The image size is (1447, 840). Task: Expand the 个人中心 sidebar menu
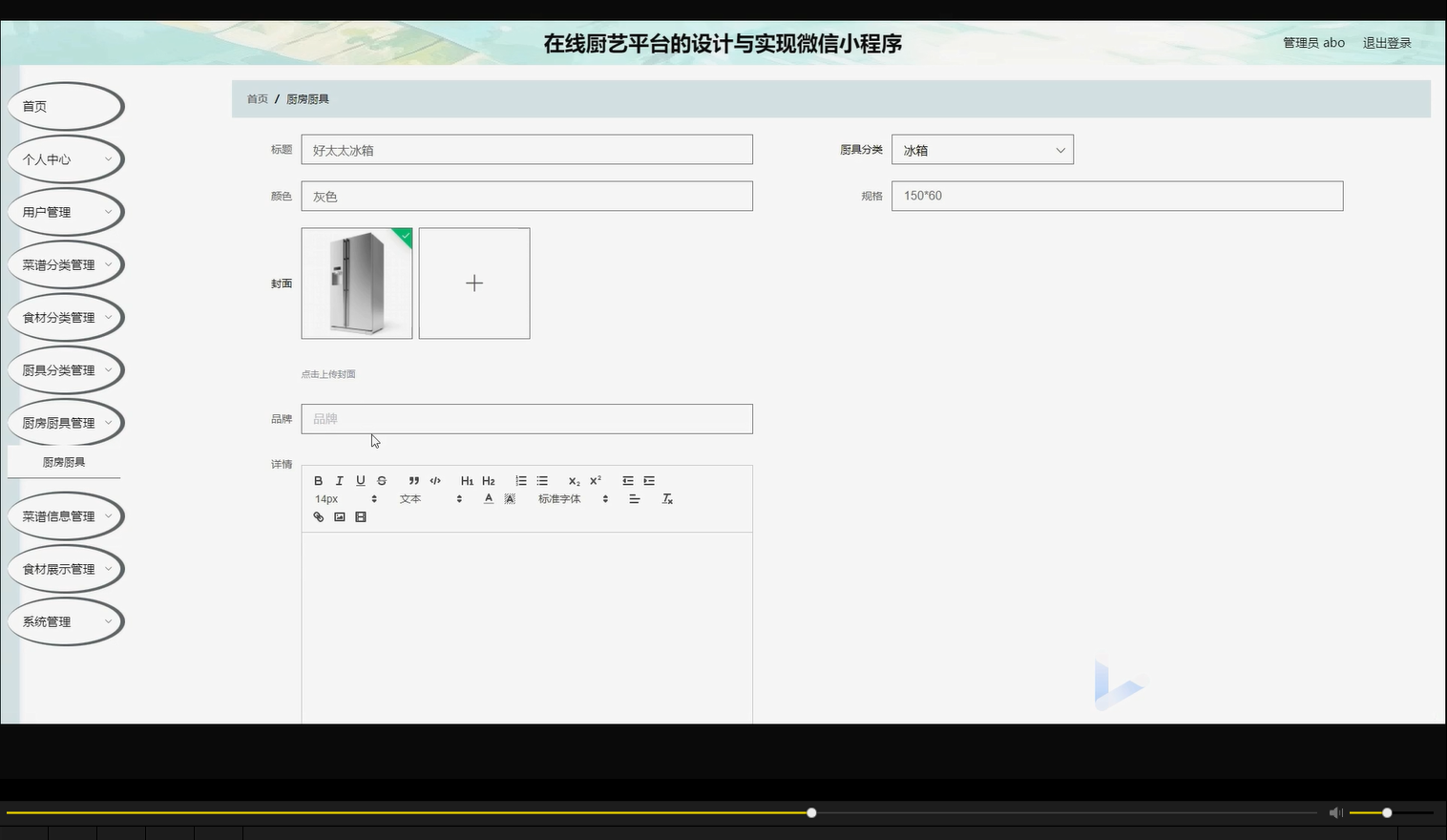click(x=65, y=159)
